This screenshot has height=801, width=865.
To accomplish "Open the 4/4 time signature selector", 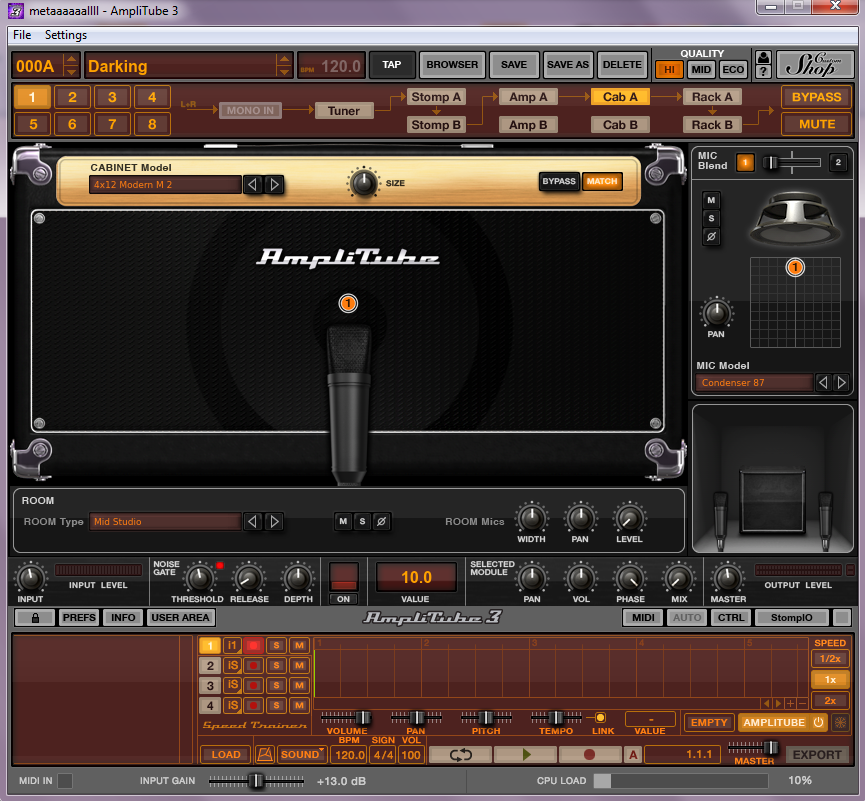I will tap(383, 755).
